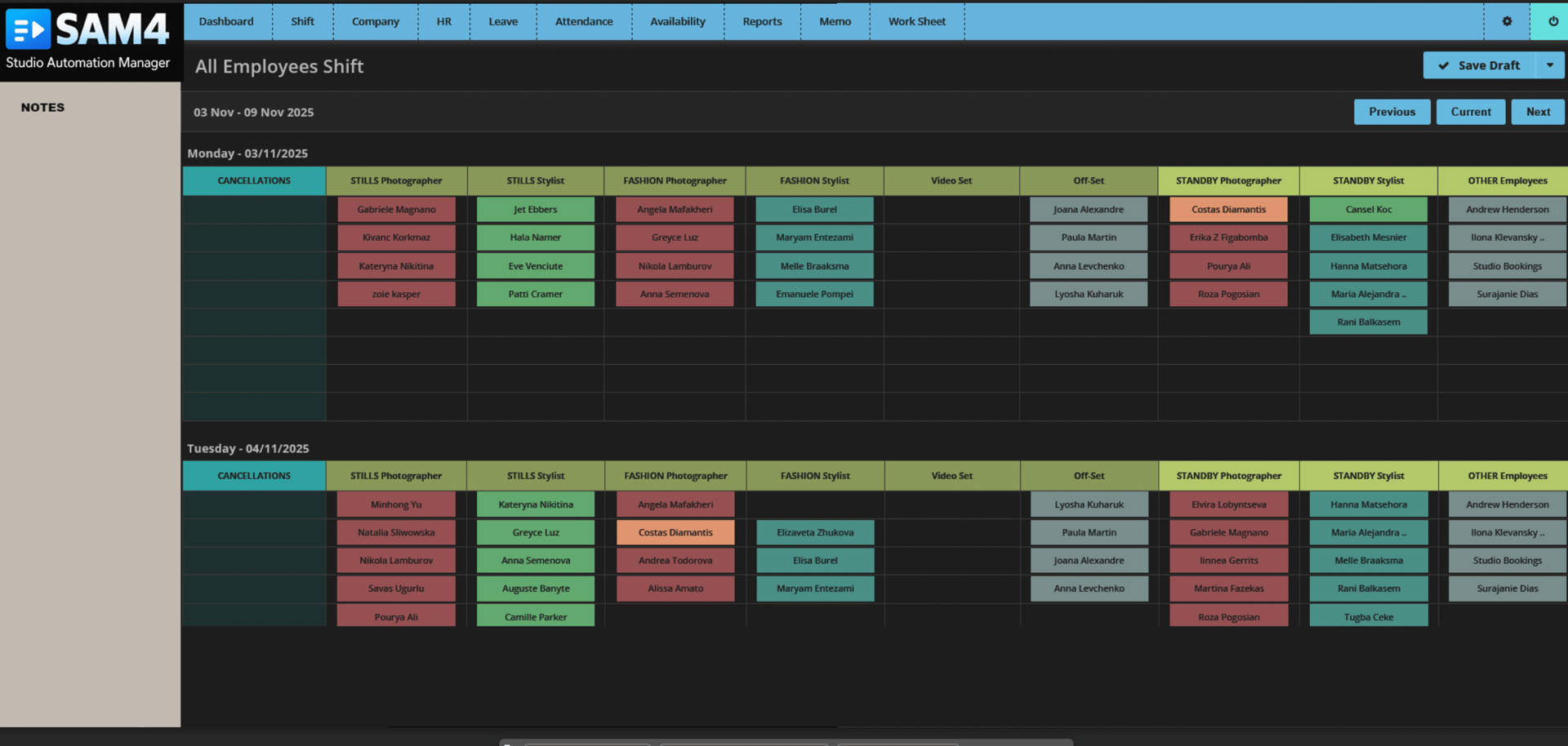
Task: Switch to the Dashboard tab
Action: (226, 21)
